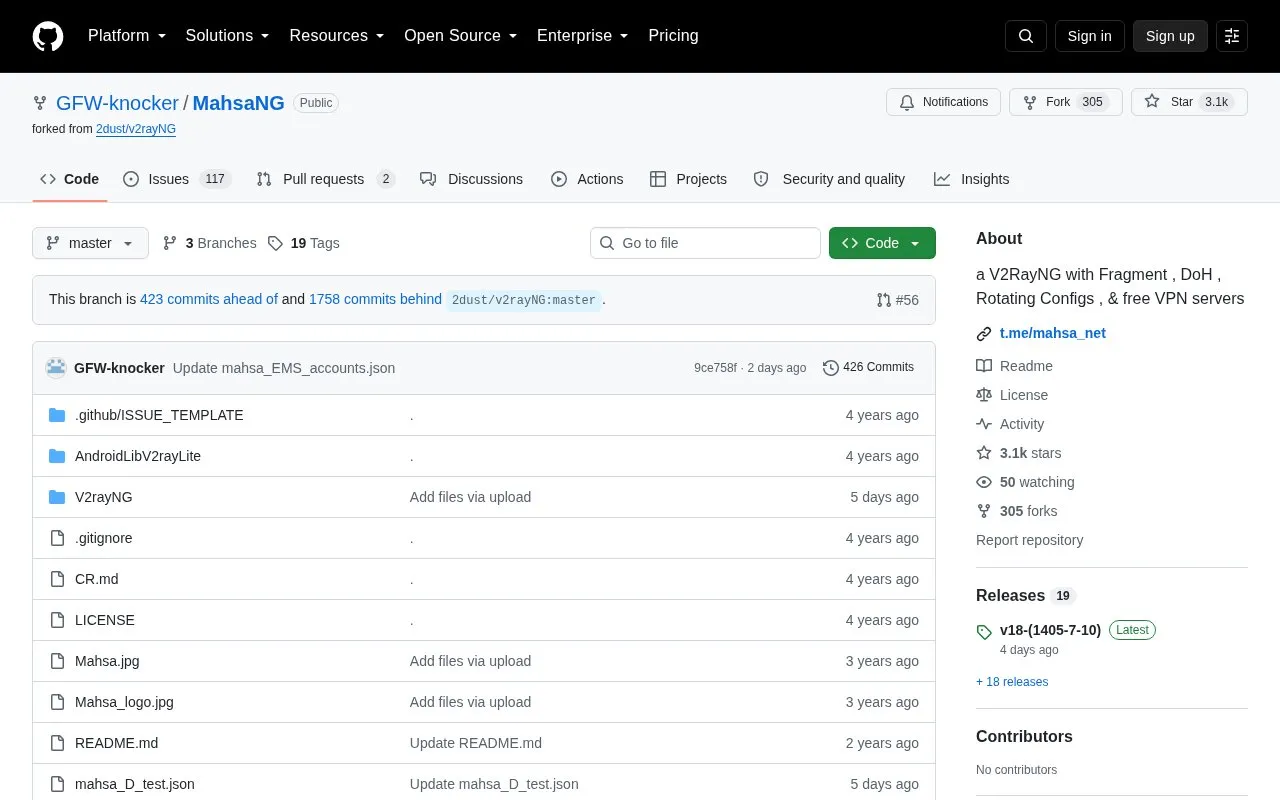Open the master branch selector dropdown
Image resolution: width=1280 pixels, height=800 pixels.
[90, 243]
